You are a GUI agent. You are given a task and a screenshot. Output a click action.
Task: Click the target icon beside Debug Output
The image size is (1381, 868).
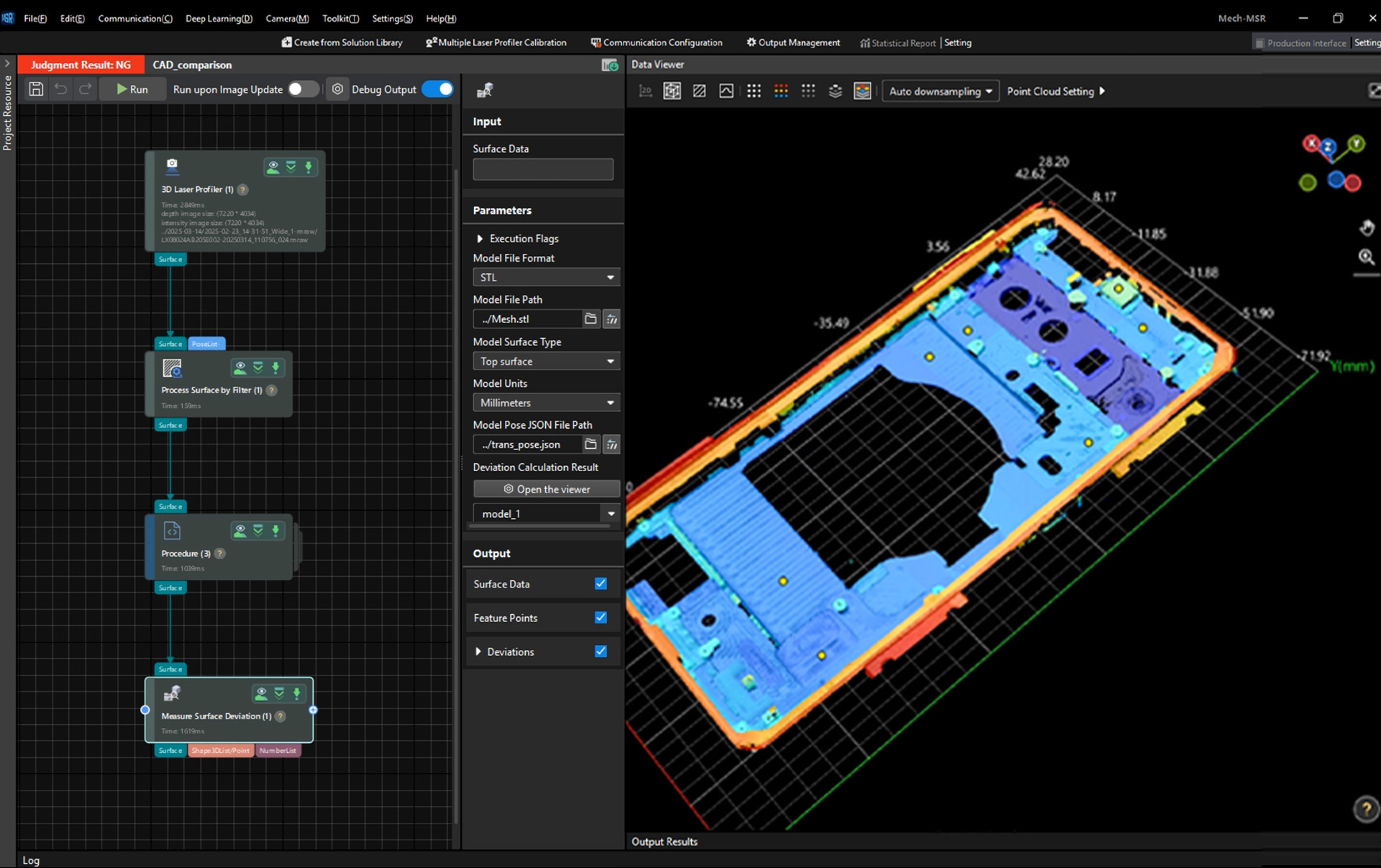[337, 89]
